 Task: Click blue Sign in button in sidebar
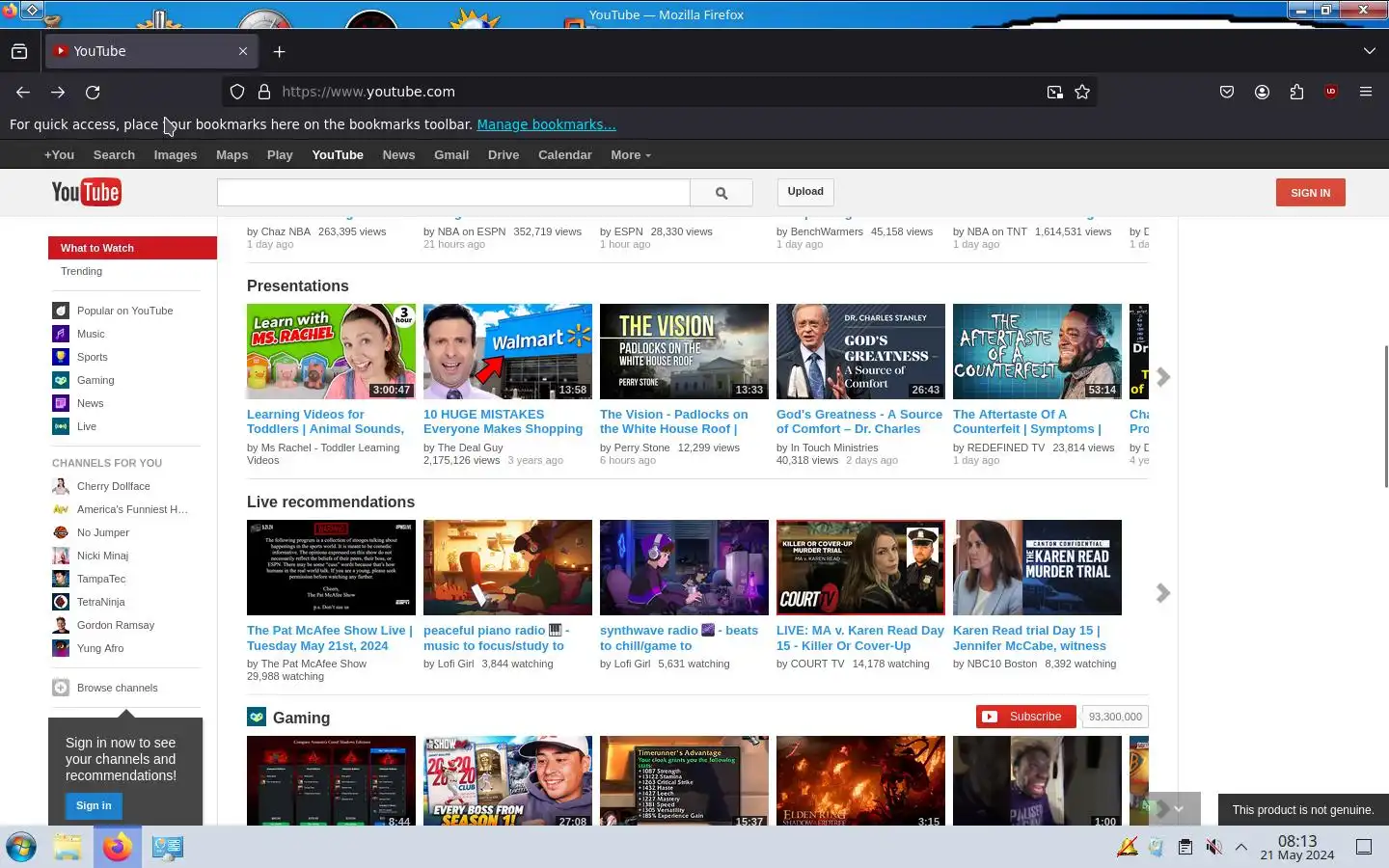coord(94,805)
